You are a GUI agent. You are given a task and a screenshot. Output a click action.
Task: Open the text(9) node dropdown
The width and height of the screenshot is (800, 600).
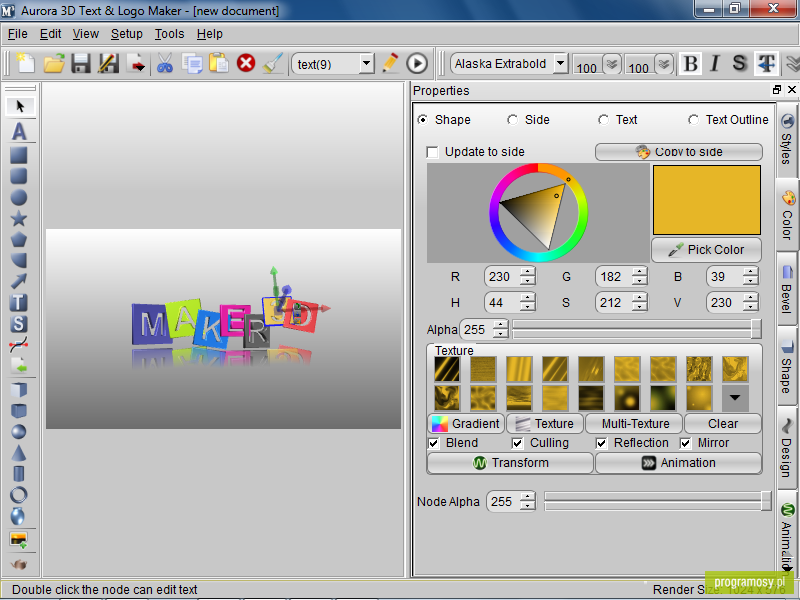tap(366, 64)
